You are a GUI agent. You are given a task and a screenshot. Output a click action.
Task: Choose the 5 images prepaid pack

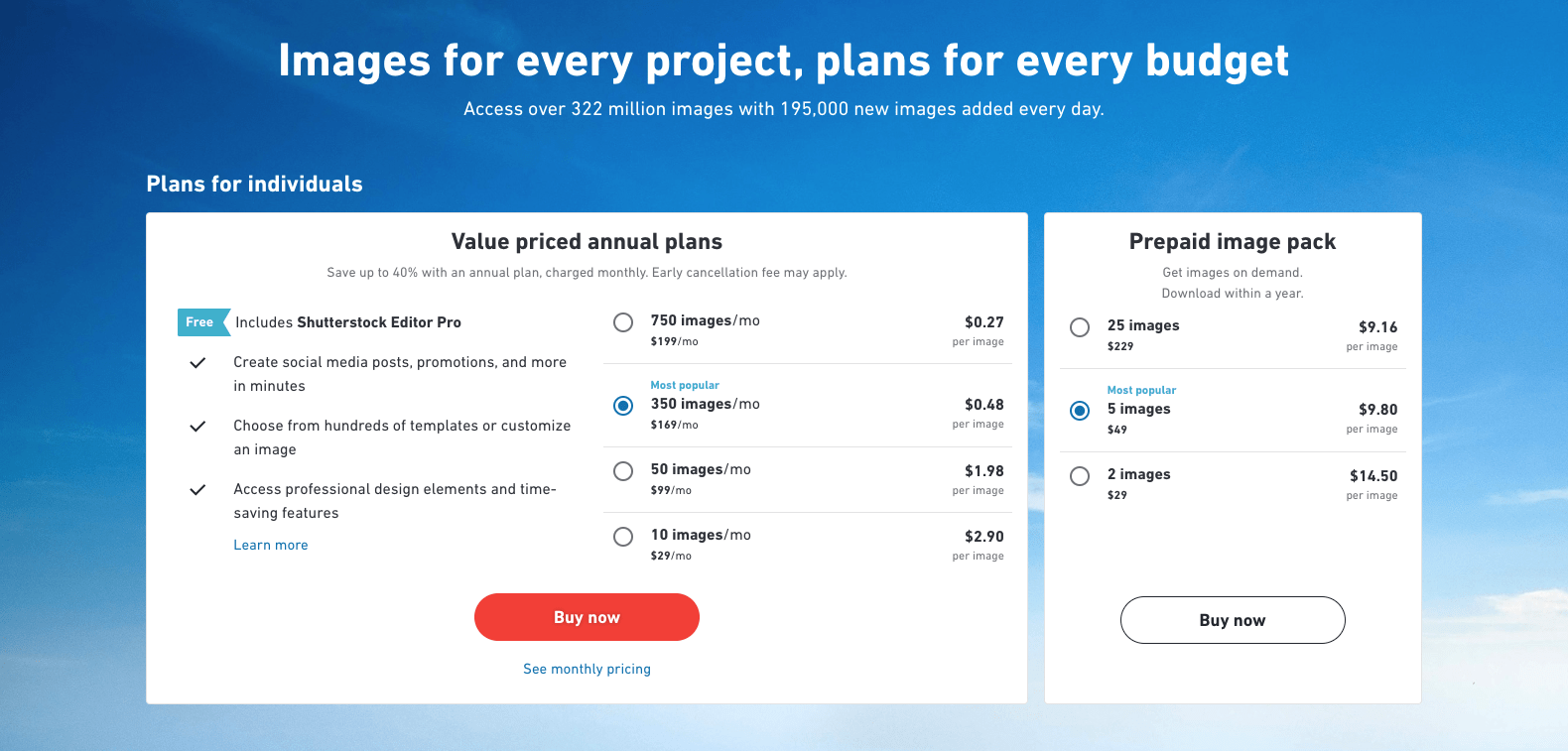pyautogui.click(x=1080, y=410)
